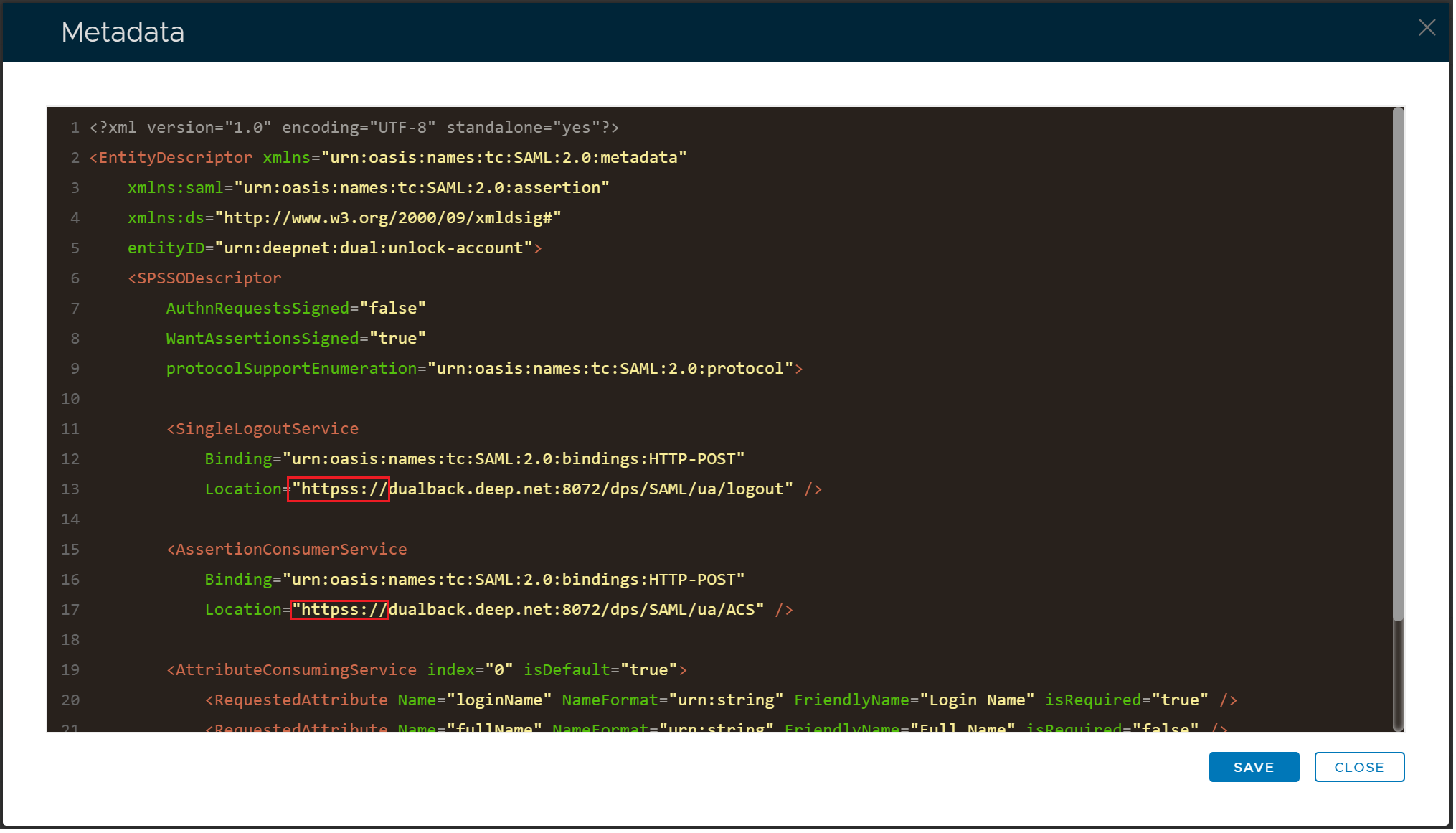Click the AuthnRequestsSigned "false" value
The height and width of the screenshot is (833, 1456).
tap(392, 308)
